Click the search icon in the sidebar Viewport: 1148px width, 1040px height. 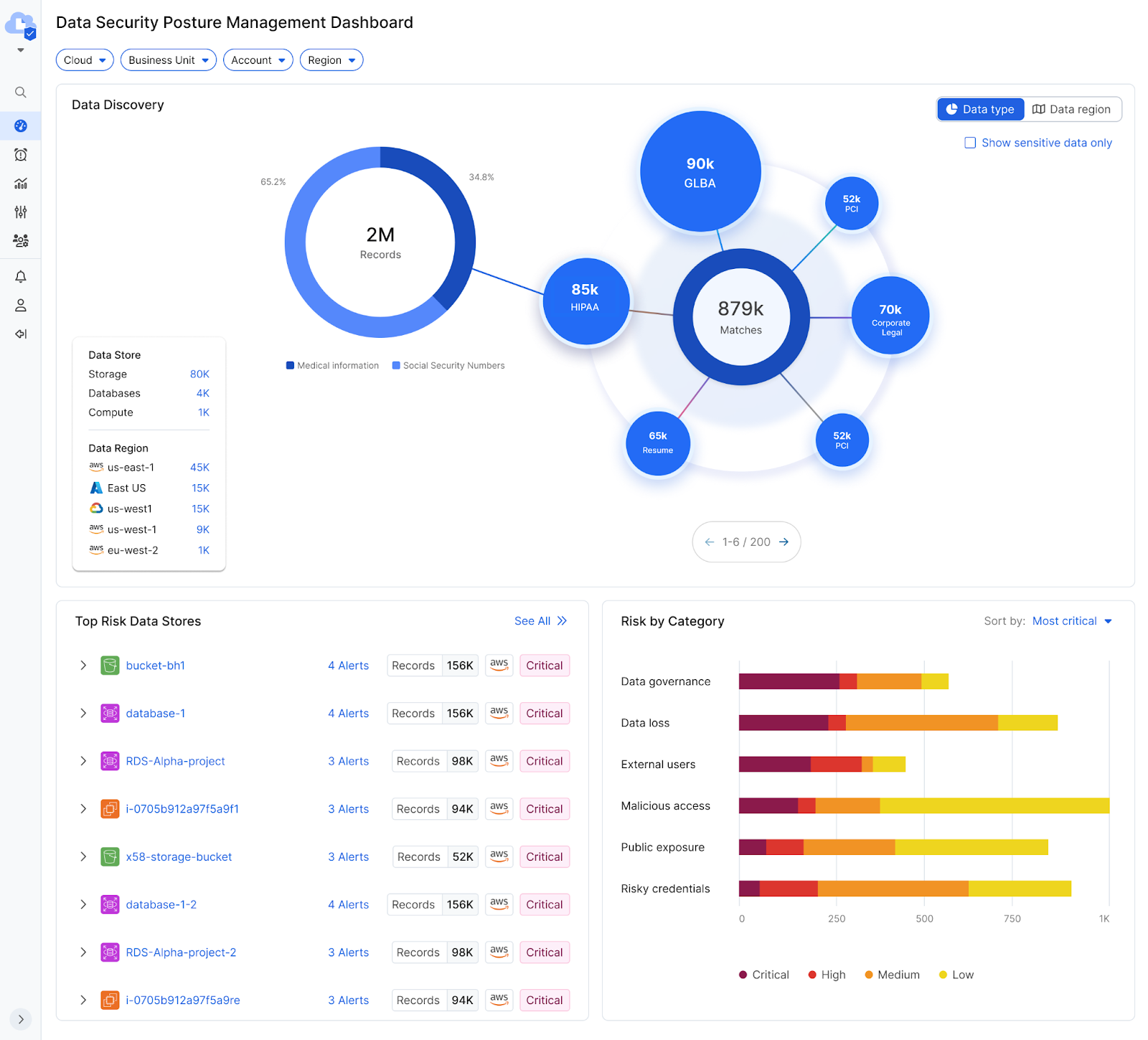pos(21,93)
